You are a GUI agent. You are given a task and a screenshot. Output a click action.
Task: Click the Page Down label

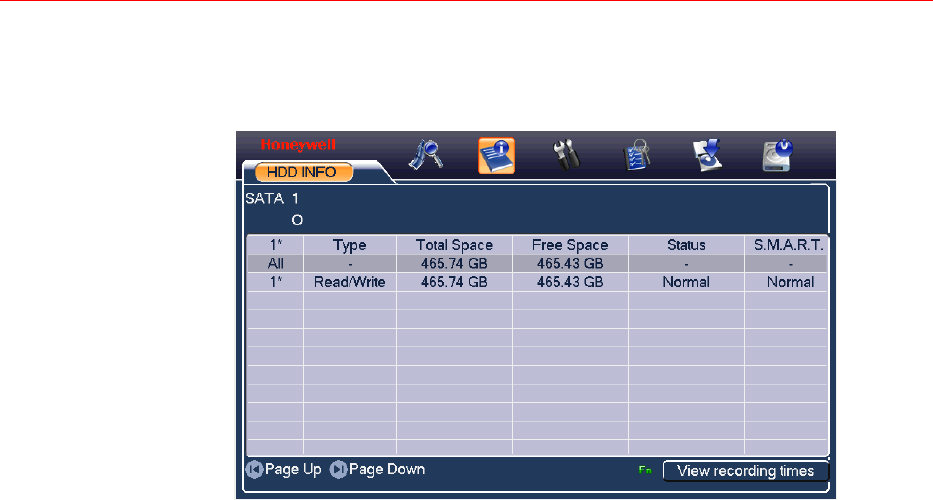pyautogui.click(x=387, y=470)
